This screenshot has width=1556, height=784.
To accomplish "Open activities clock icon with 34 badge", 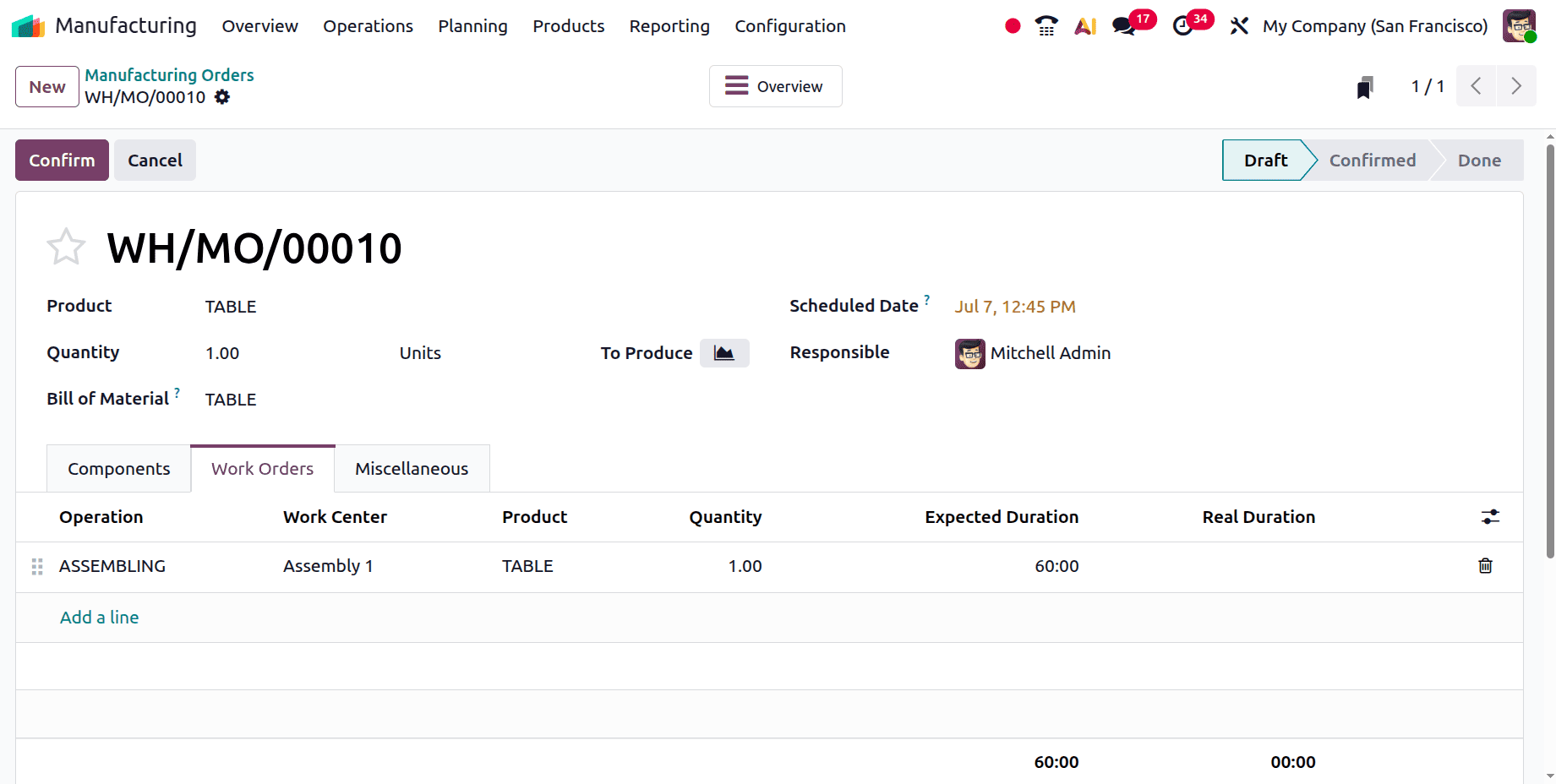I will (1183, 26).
